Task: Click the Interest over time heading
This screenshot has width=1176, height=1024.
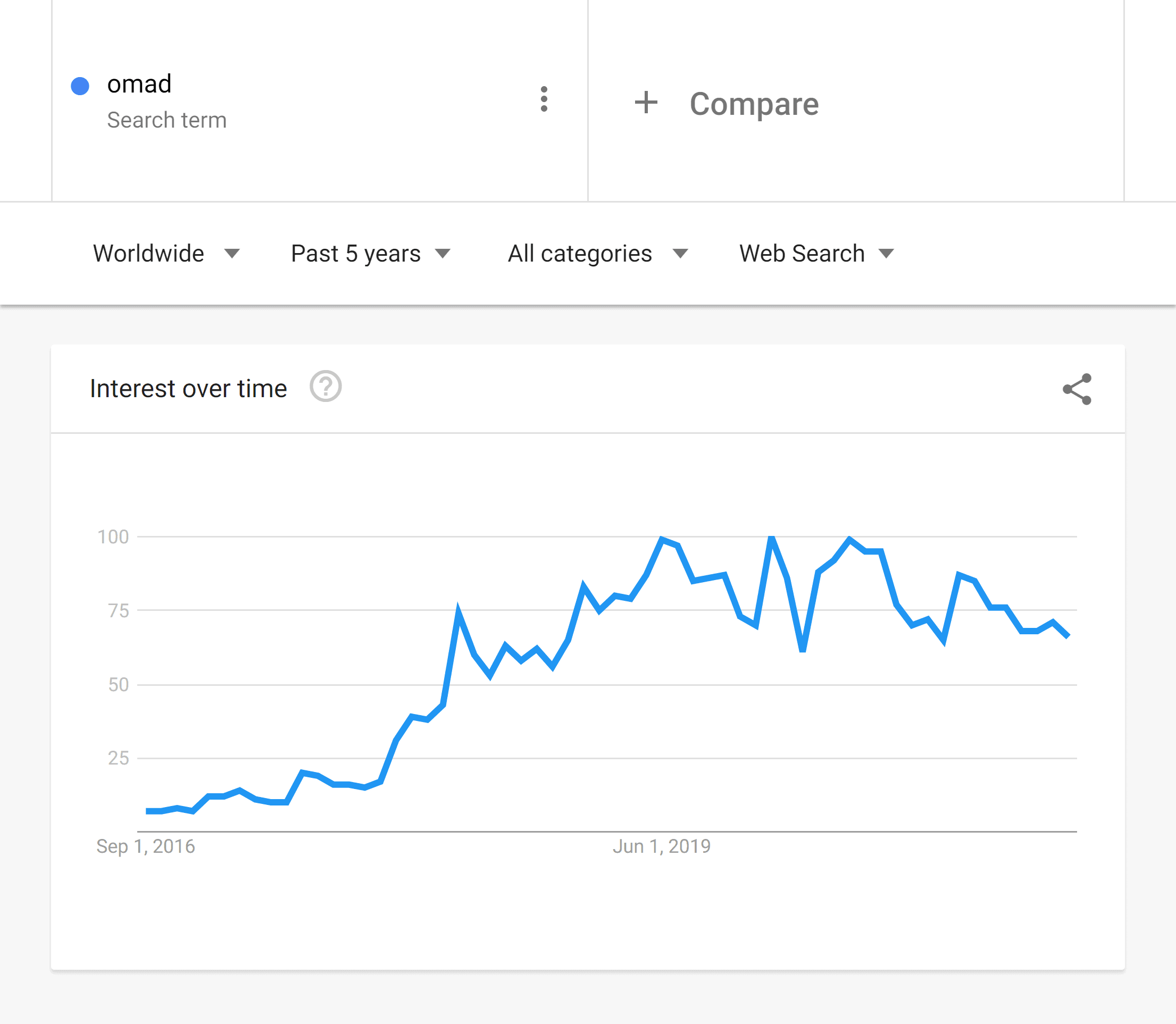Action: click(x=188, y=388)
